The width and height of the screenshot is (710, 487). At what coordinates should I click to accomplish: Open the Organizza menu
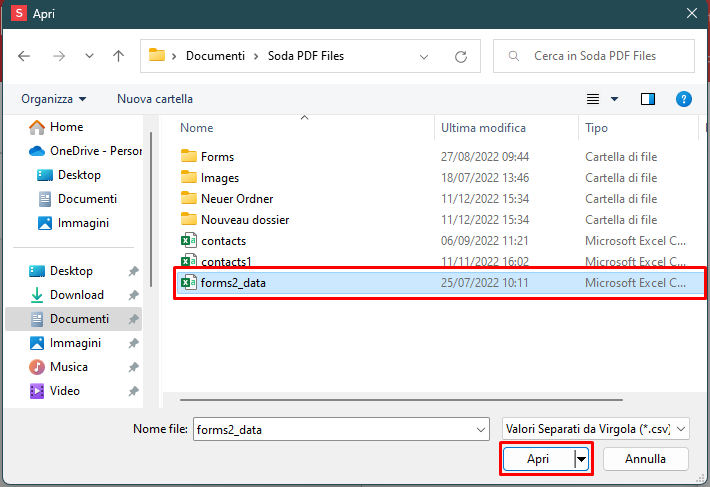(53, 99)
